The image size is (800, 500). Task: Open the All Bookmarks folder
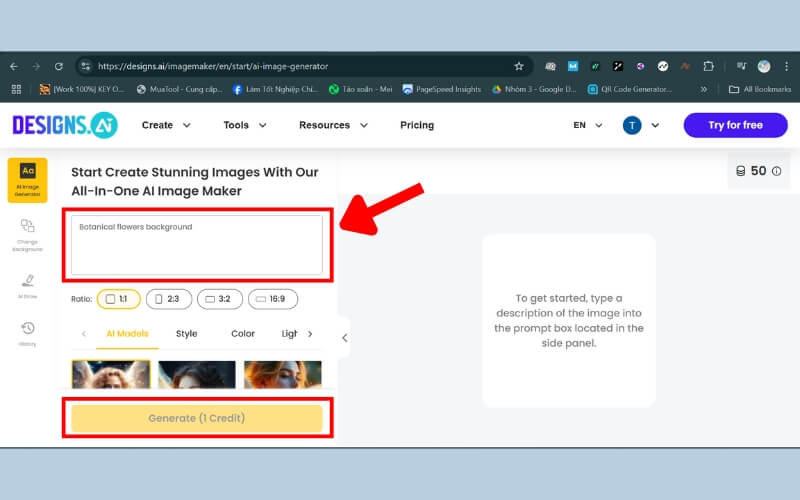[760, 89]
